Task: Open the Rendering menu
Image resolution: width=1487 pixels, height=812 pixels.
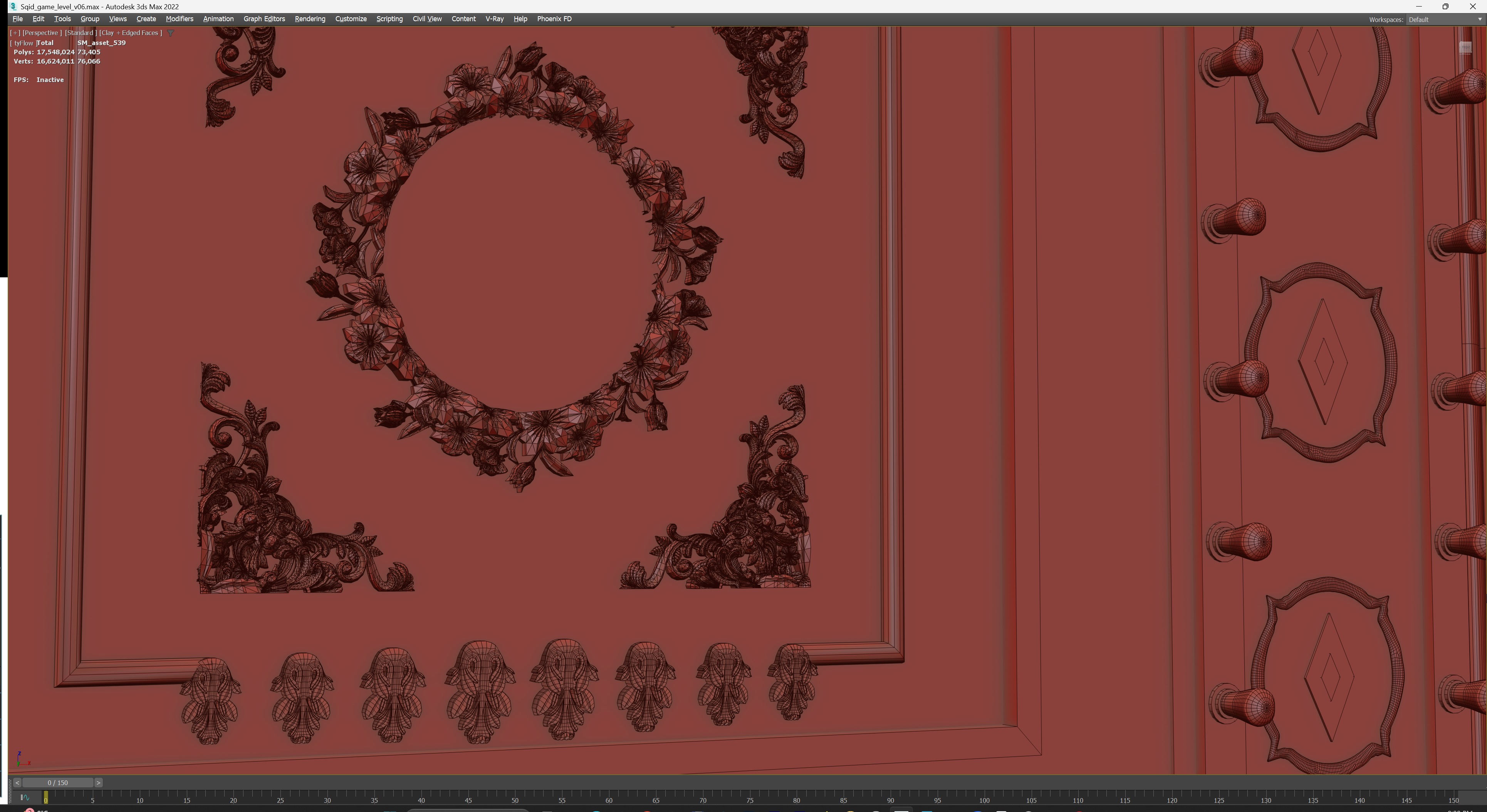Action: click(x=309, y=19)
